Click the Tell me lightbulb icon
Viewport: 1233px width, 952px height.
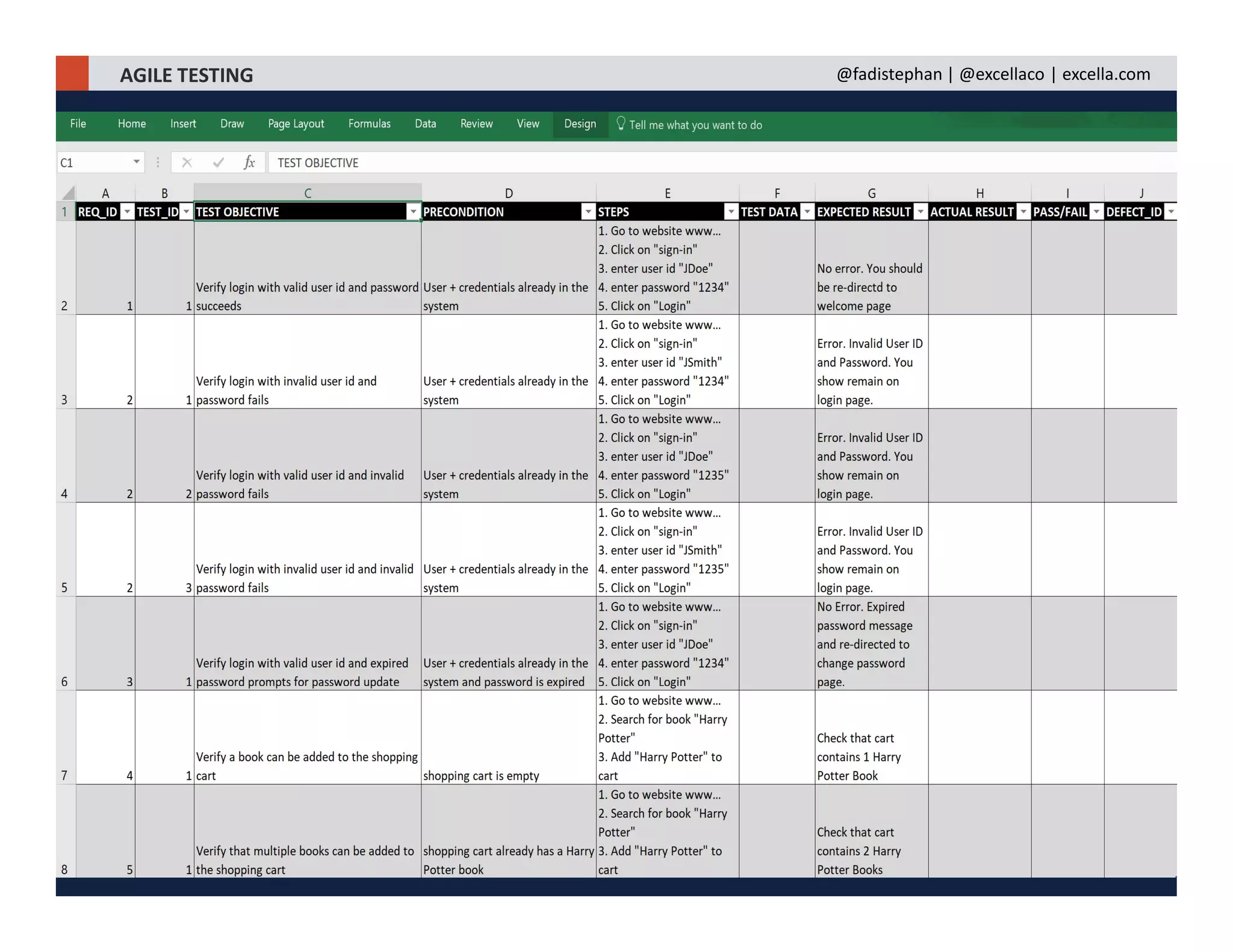(621, 123)
